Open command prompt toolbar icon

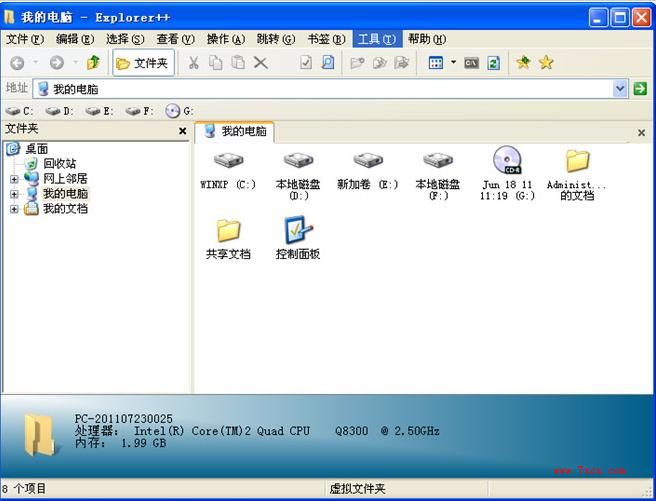(471, 63)
